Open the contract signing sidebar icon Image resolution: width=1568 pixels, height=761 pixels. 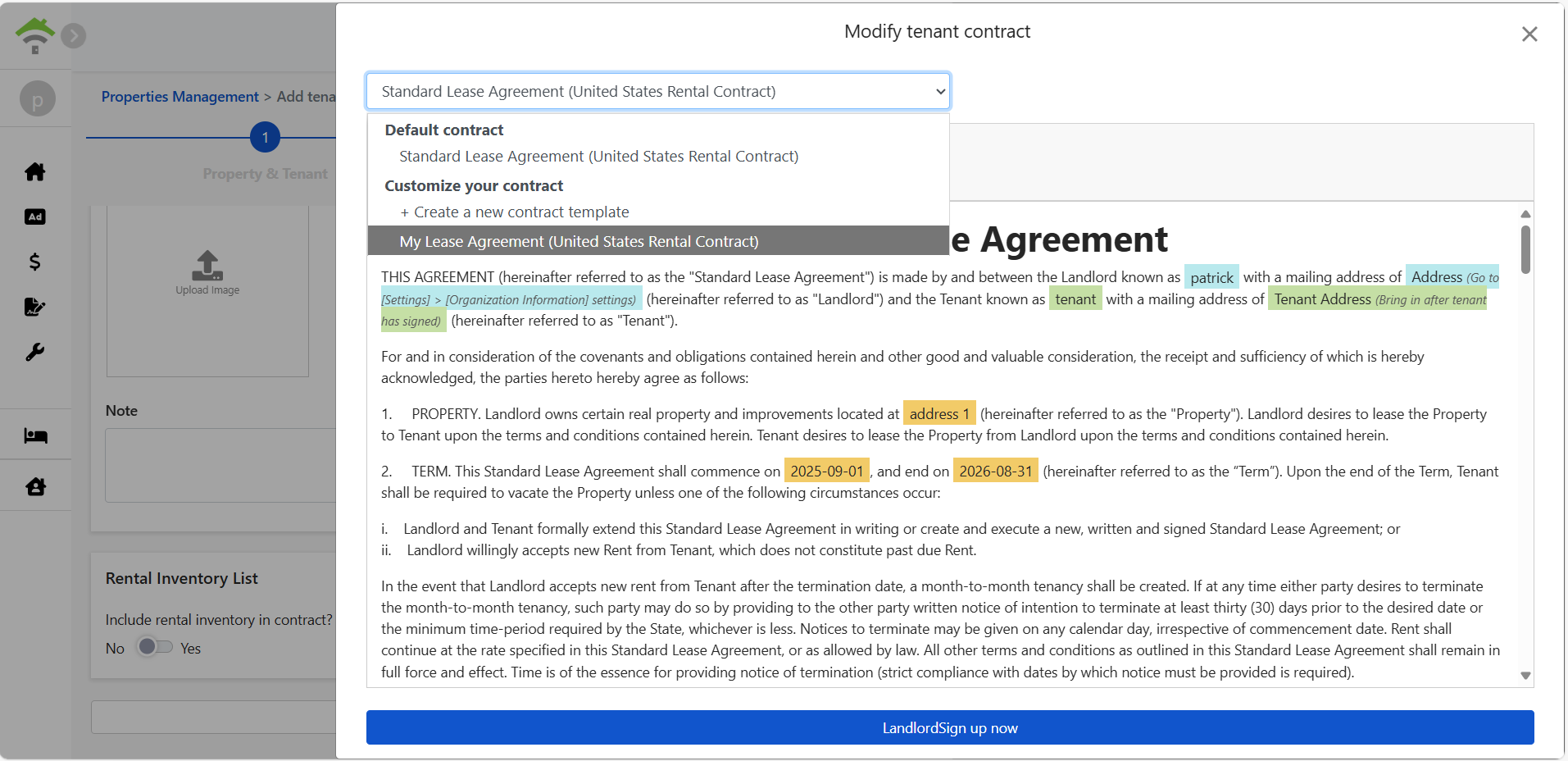(35, 307)
